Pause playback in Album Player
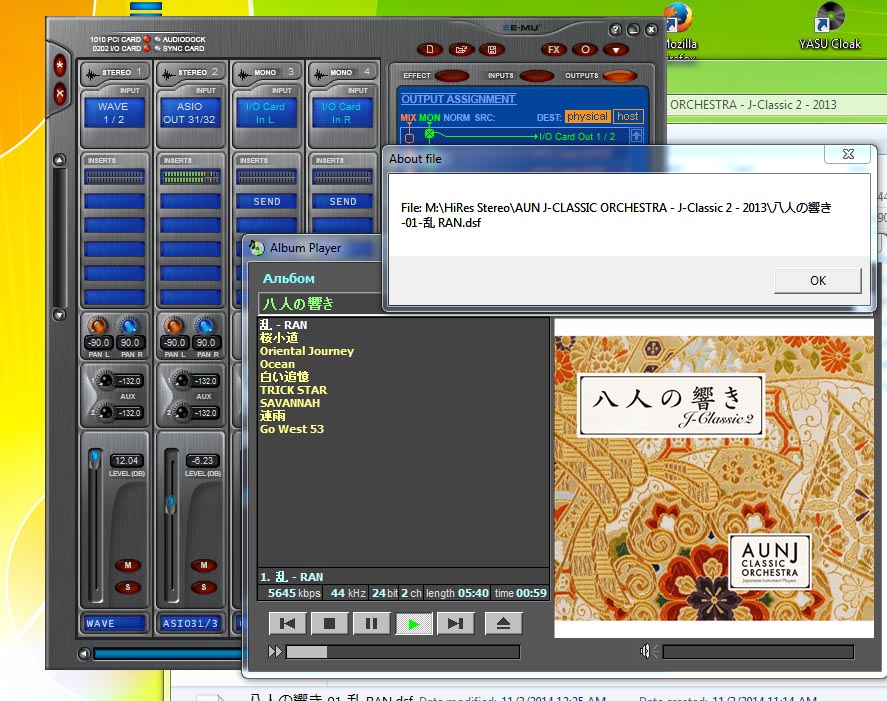 [x=371, y=623]
